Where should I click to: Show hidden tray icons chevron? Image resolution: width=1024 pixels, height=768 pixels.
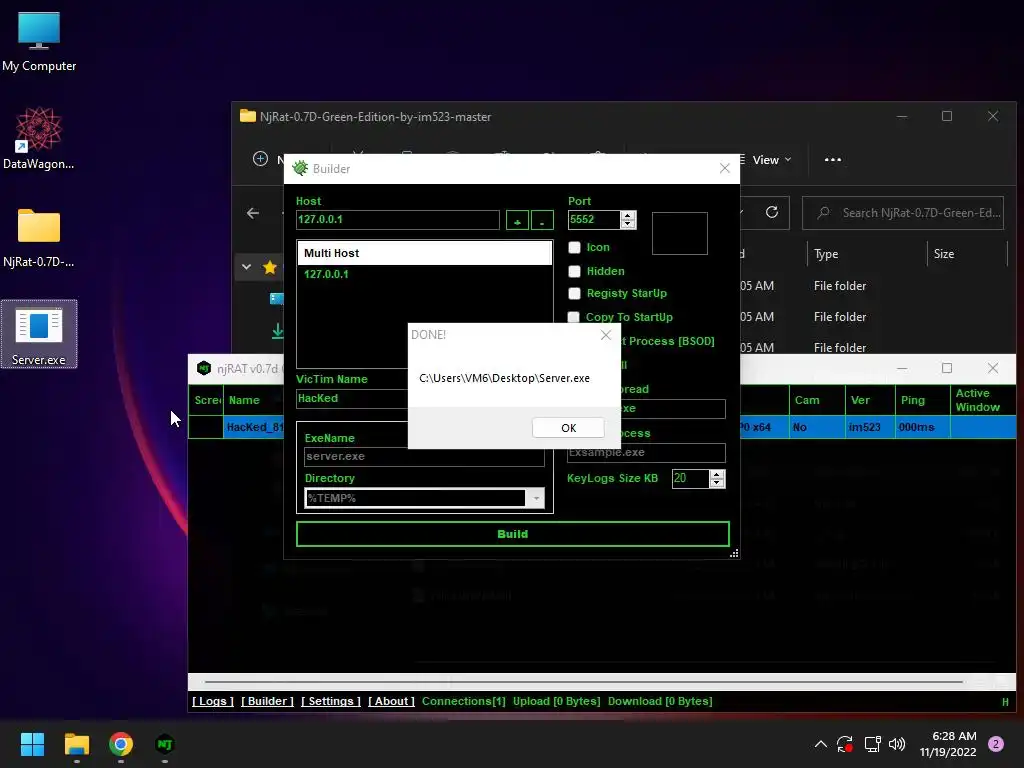pyautogui.click(x=821, y=744)
